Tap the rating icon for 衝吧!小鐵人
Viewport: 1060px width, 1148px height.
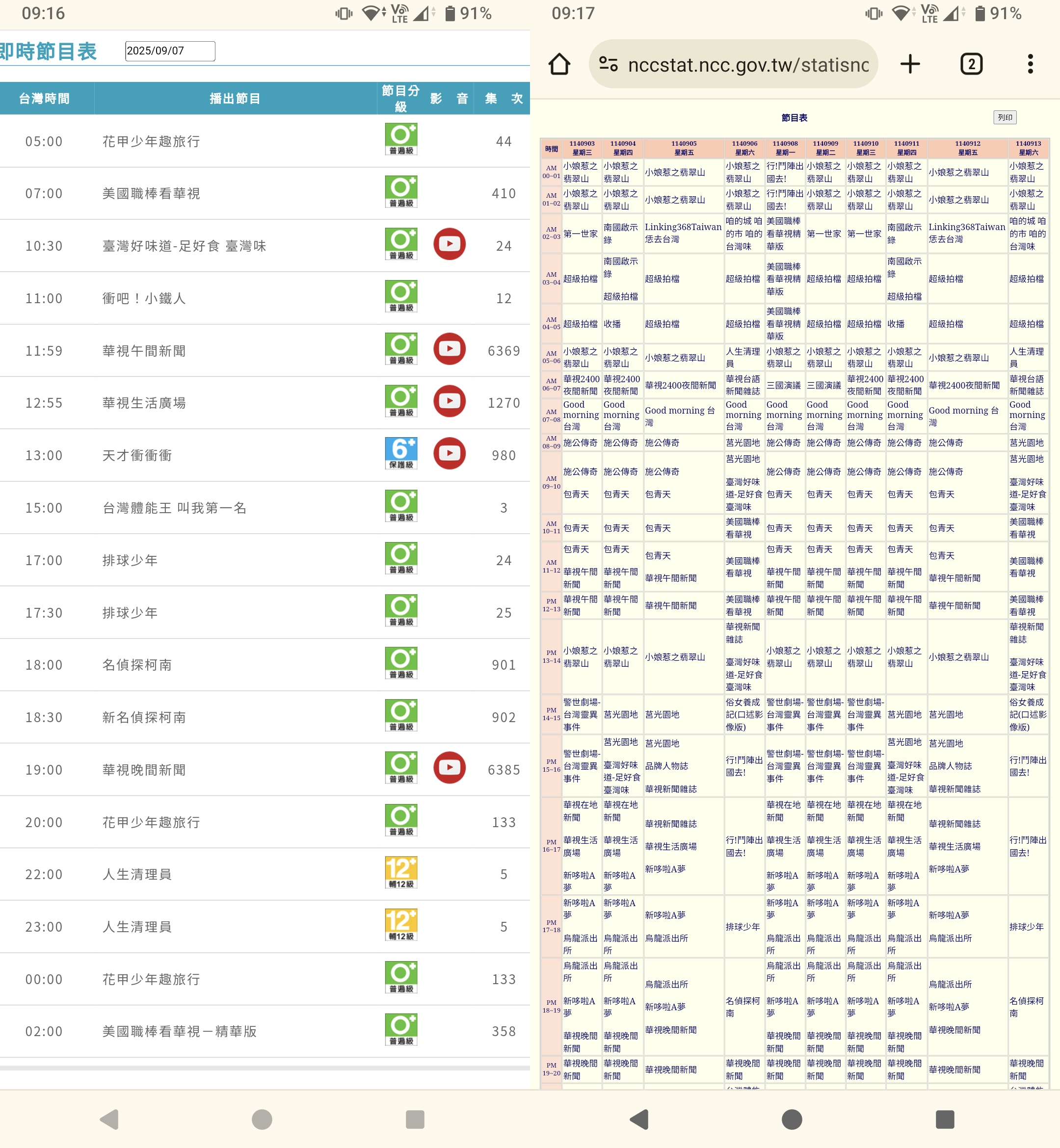[401, 296]
